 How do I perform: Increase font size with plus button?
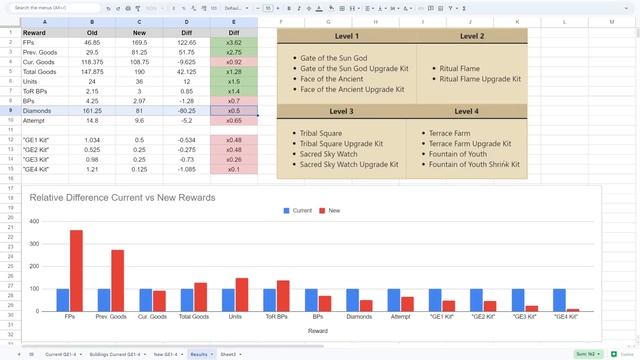coord(278,8)
